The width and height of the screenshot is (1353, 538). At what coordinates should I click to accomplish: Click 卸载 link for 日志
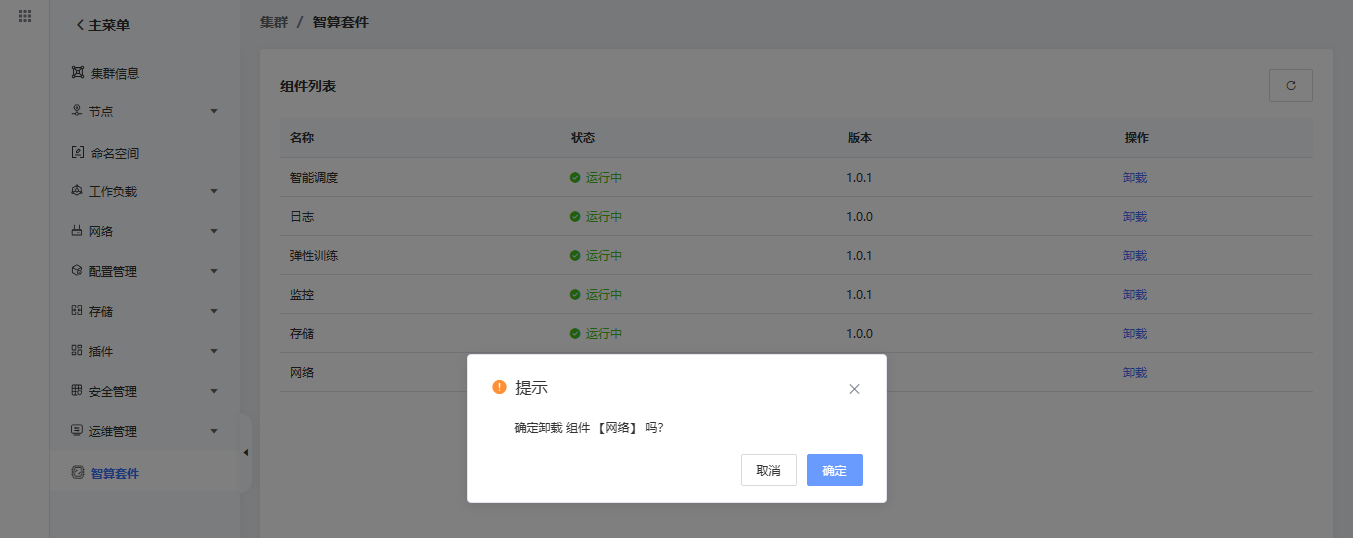pyautogui.click(x=1135, y=217)
